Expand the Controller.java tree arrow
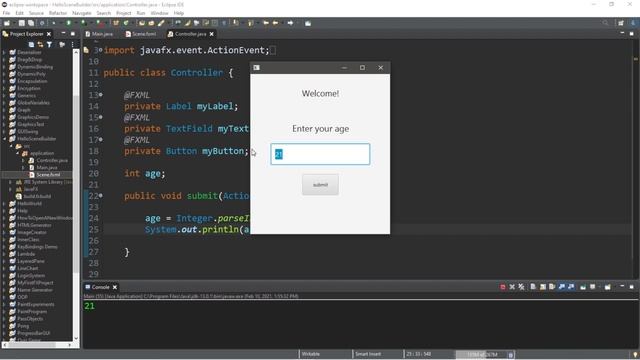This screenshot has height=360, width=640. (23, 160)
